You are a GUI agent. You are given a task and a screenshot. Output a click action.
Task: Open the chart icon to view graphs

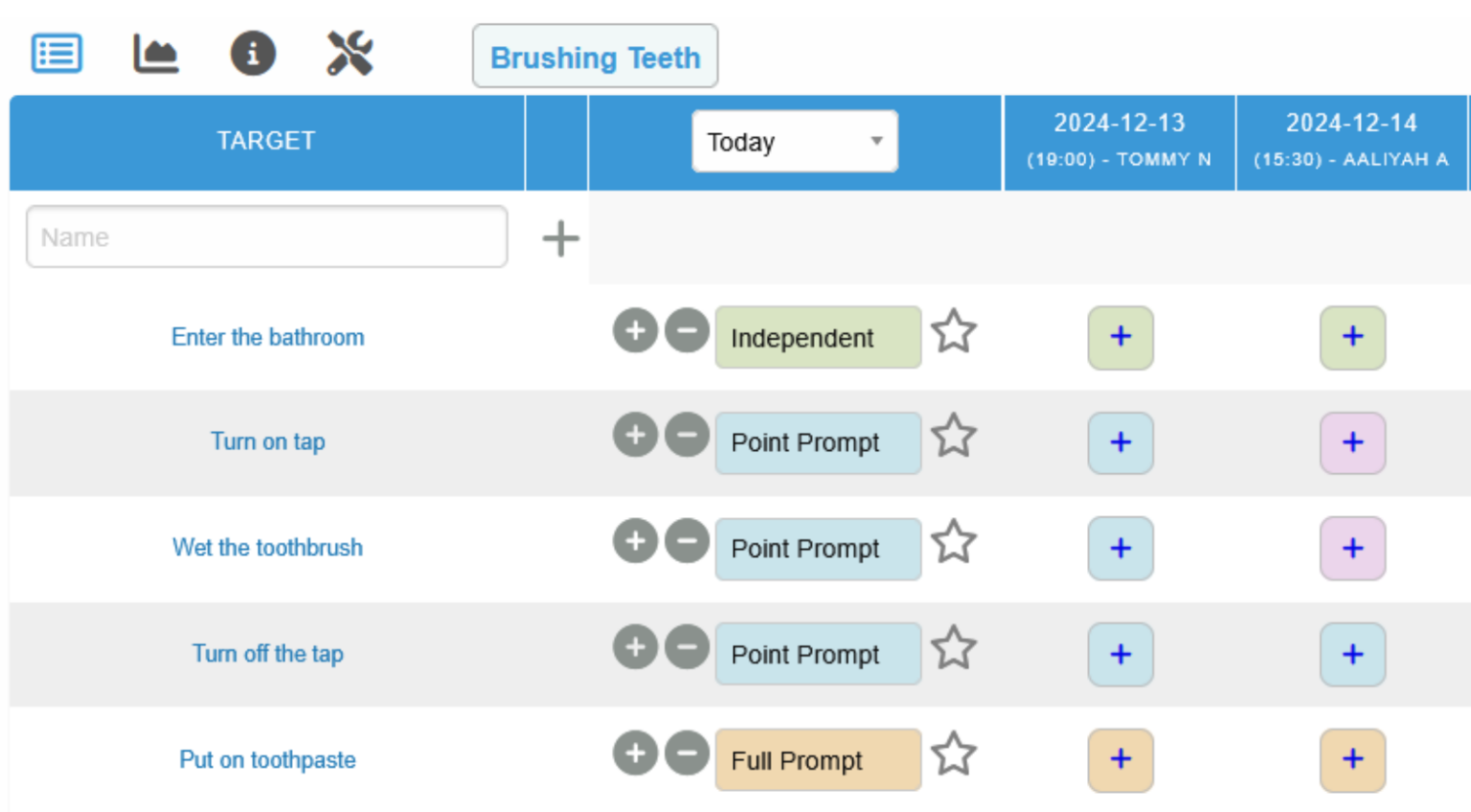(x=155, y=53)
